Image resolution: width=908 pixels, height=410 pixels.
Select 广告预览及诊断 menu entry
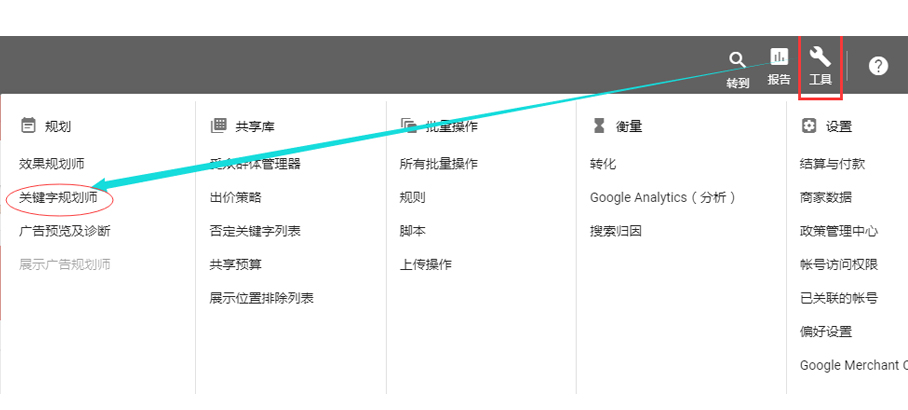pyautogui.click(x=64, y=231)
